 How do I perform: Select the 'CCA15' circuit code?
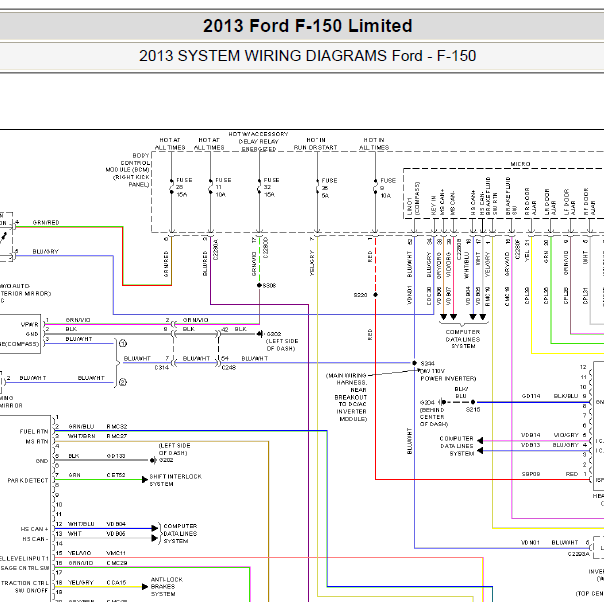point(116,582)
